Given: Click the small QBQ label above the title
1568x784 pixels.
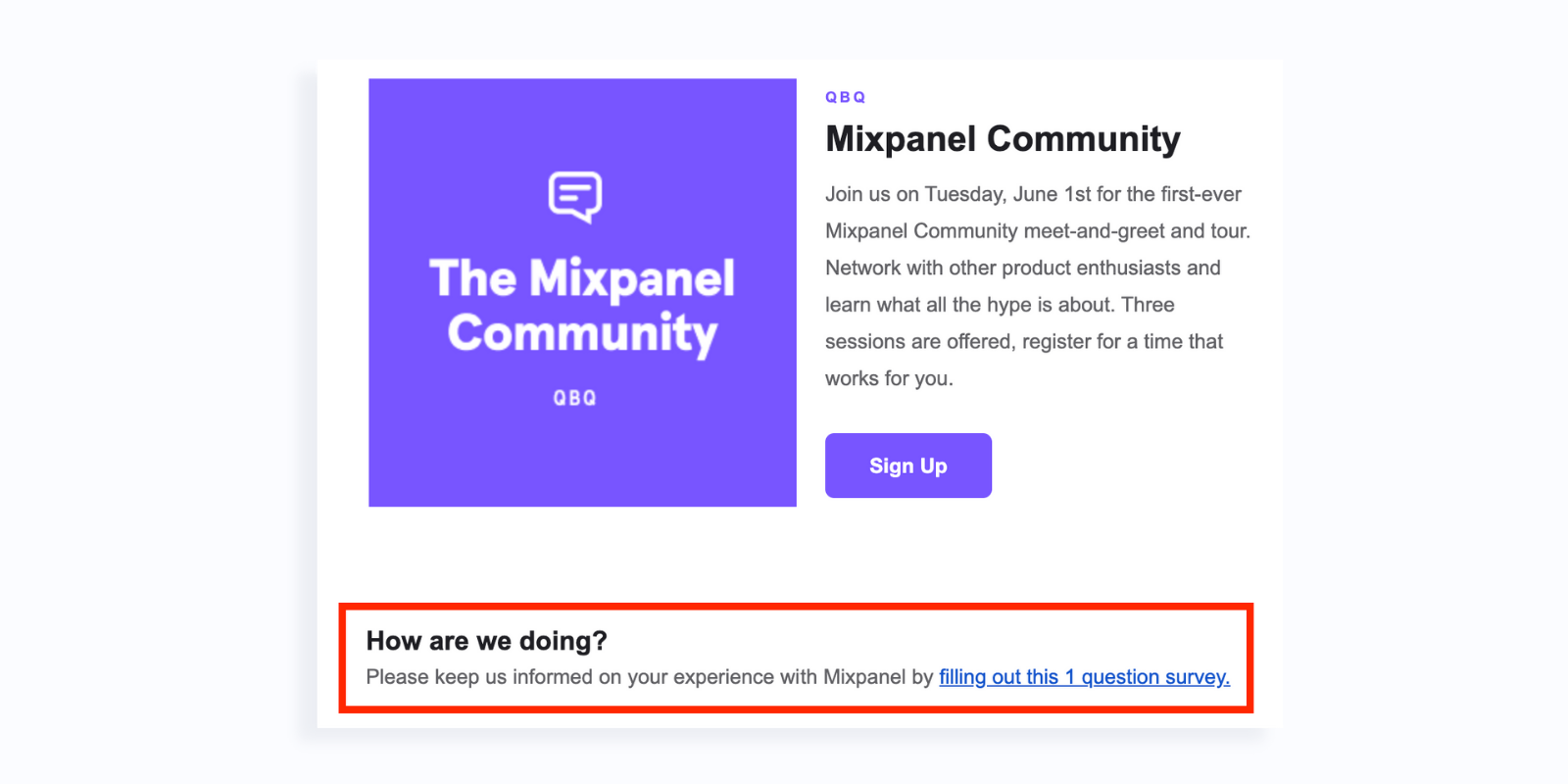Looking at the screenshot, I should click(x=846, y=97).
